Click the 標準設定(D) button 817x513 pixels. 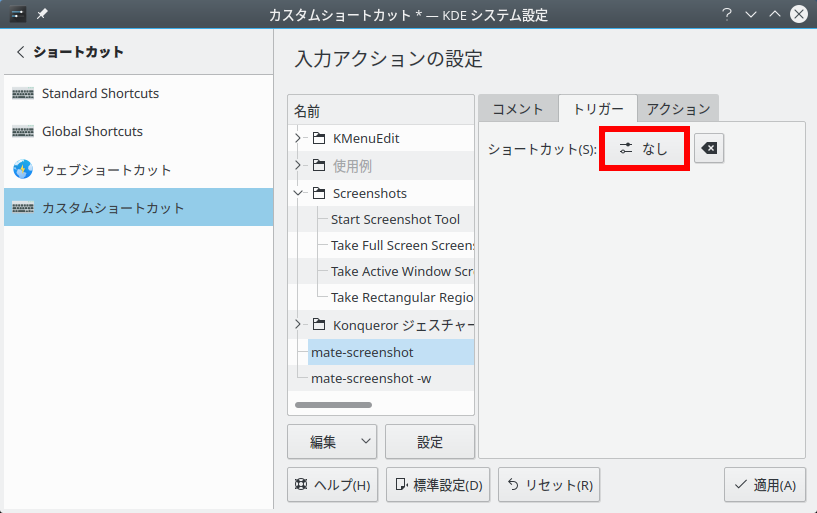click(x=438, y=485)
